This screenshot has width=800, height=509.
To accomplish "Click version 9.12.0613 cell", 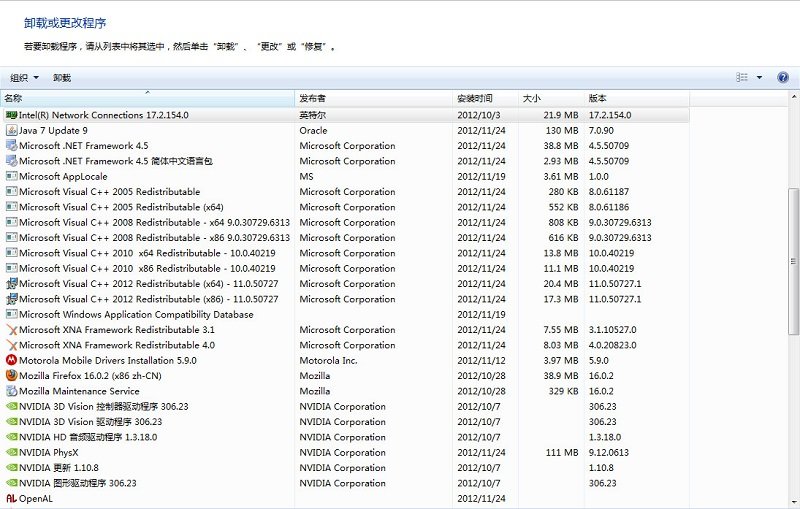I will tap(609, 452).
